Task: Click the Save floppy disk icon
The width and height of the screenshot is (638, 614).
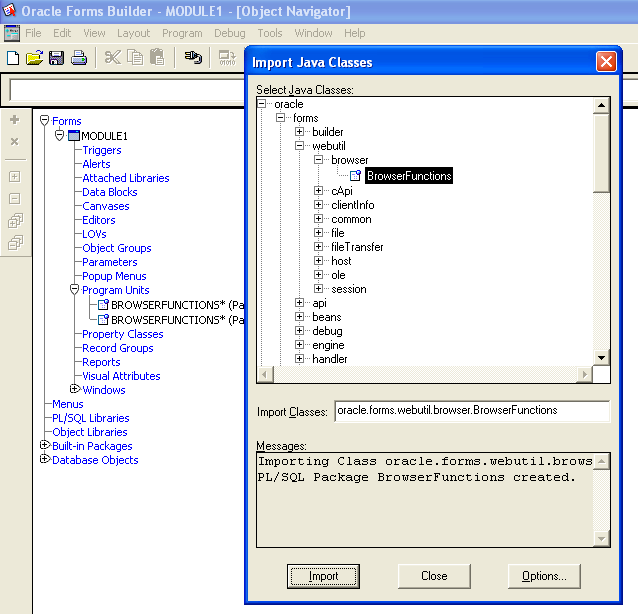Action: 57,58
